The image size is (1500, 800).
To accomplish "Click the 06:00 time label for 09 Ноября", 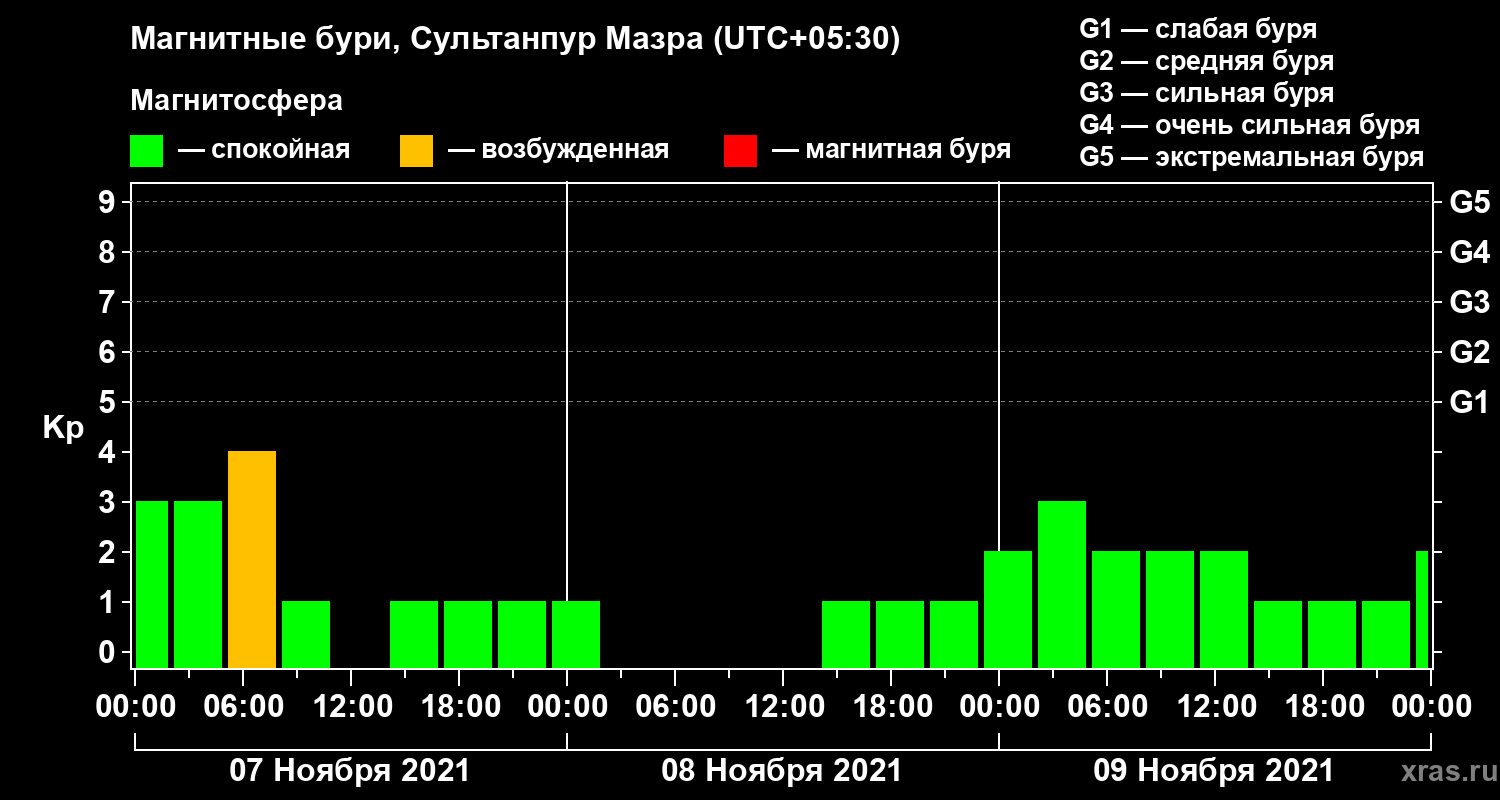I will pos(1107,707).
